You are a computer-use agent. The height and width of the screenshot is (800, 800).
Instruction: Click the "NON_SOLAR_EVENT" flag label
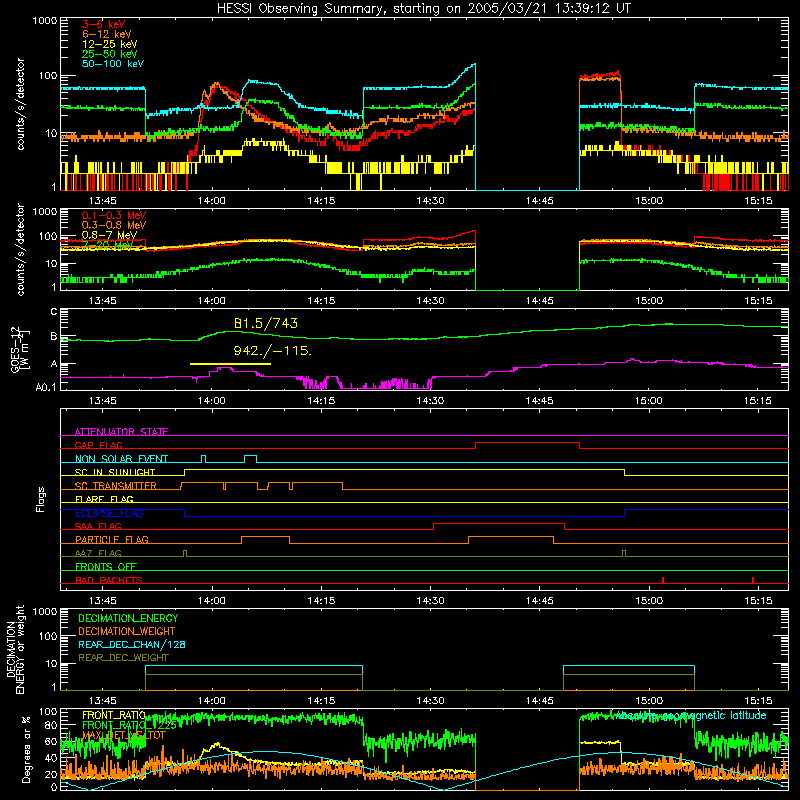coord(121,459)
